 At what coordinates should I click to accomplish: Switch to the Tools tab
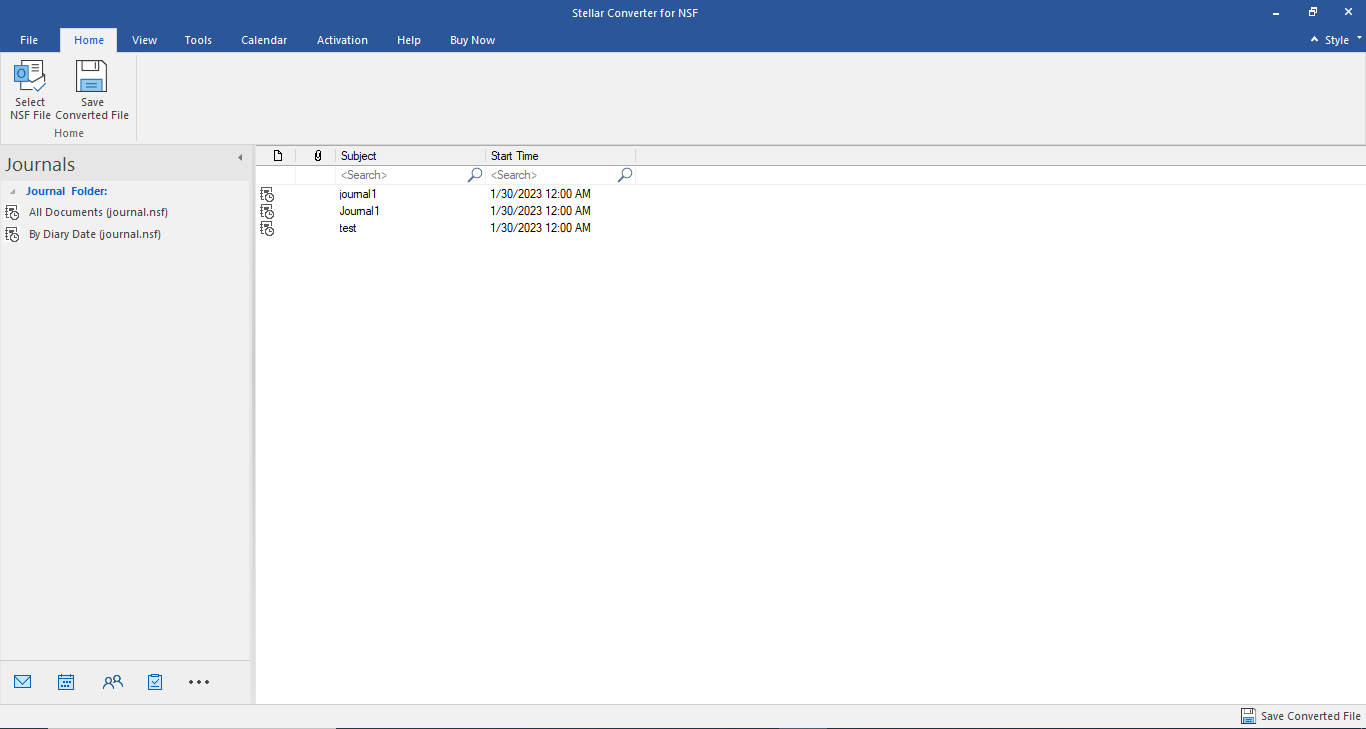[198, 40]
